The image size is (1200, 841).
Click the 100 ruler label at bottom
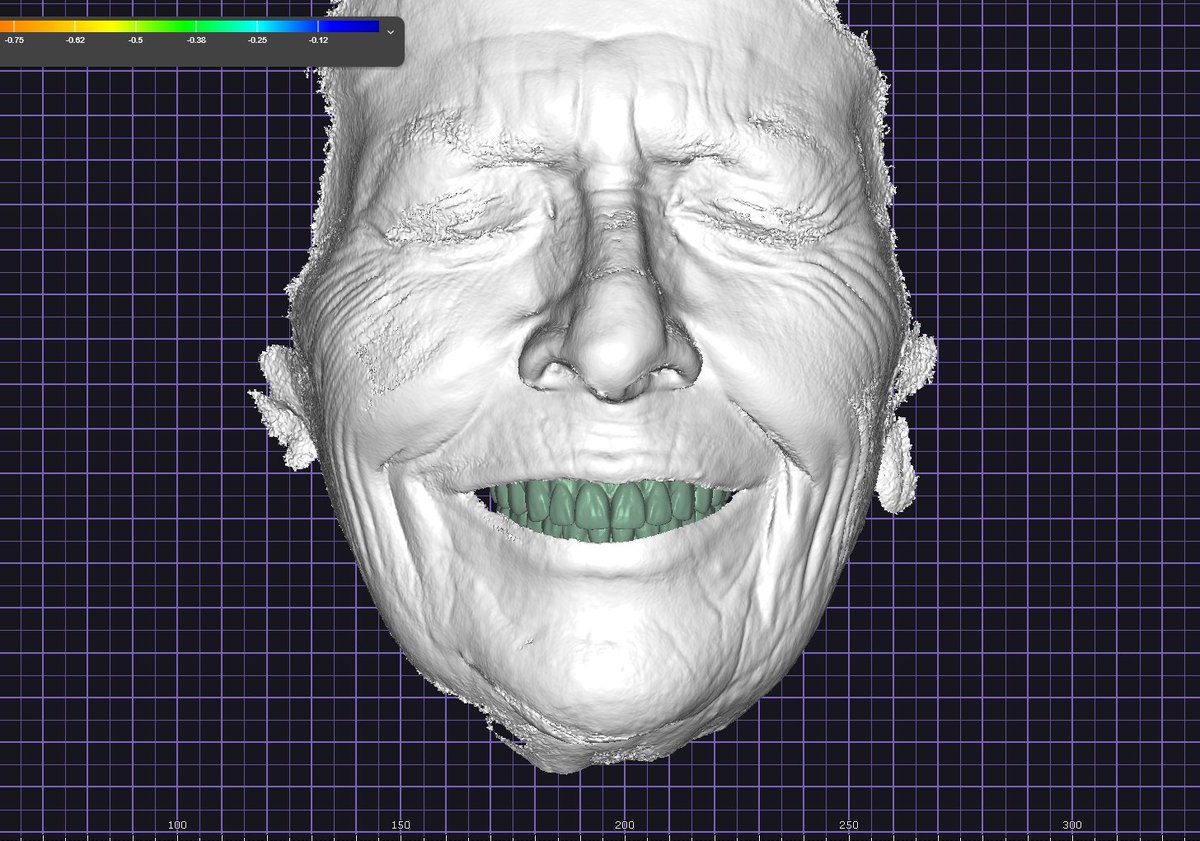(x=177, y=825)
